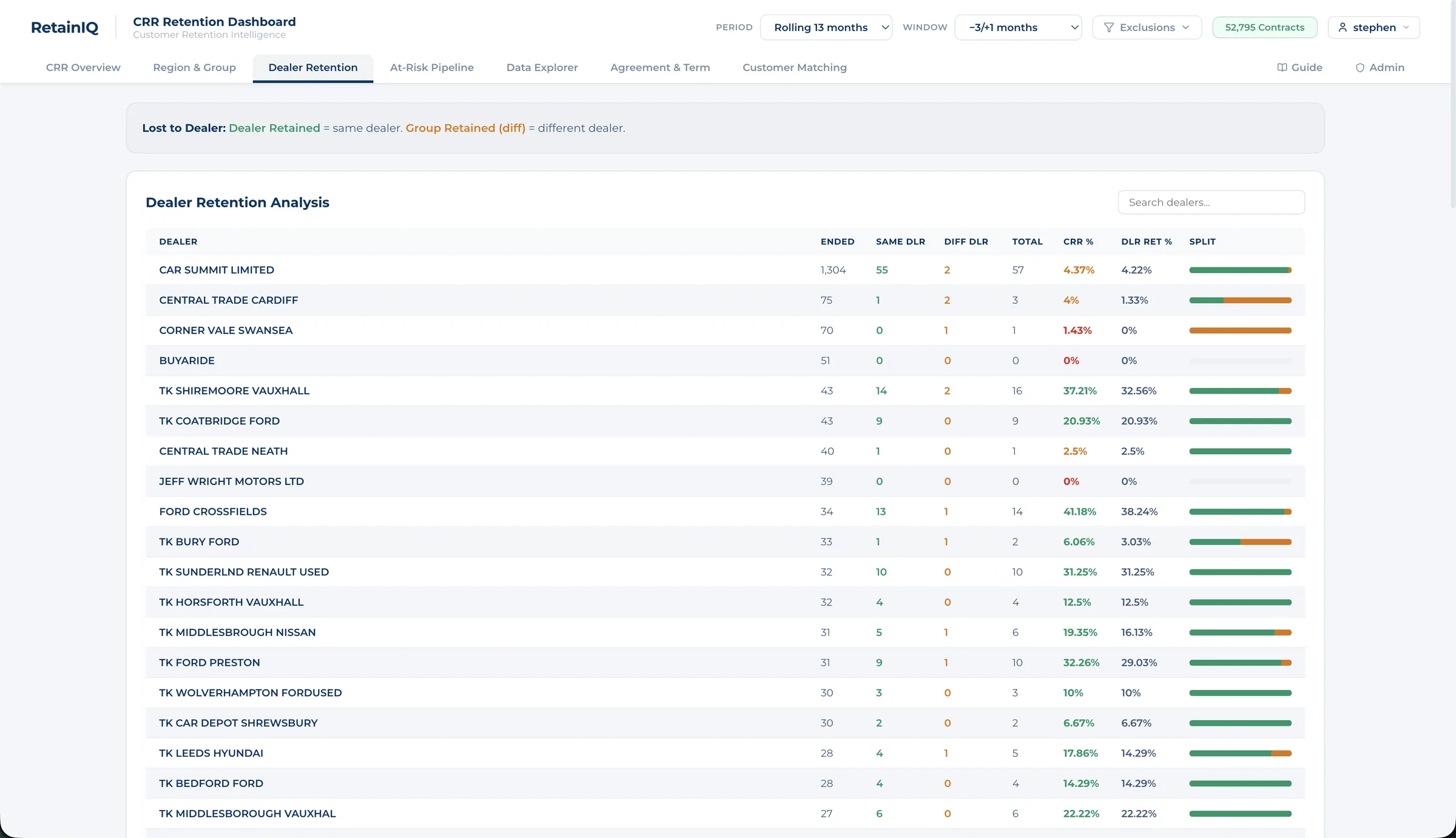Click the 38.24% dealer retention value
The image size is (1456, 838).
(x=1139, y=511)
